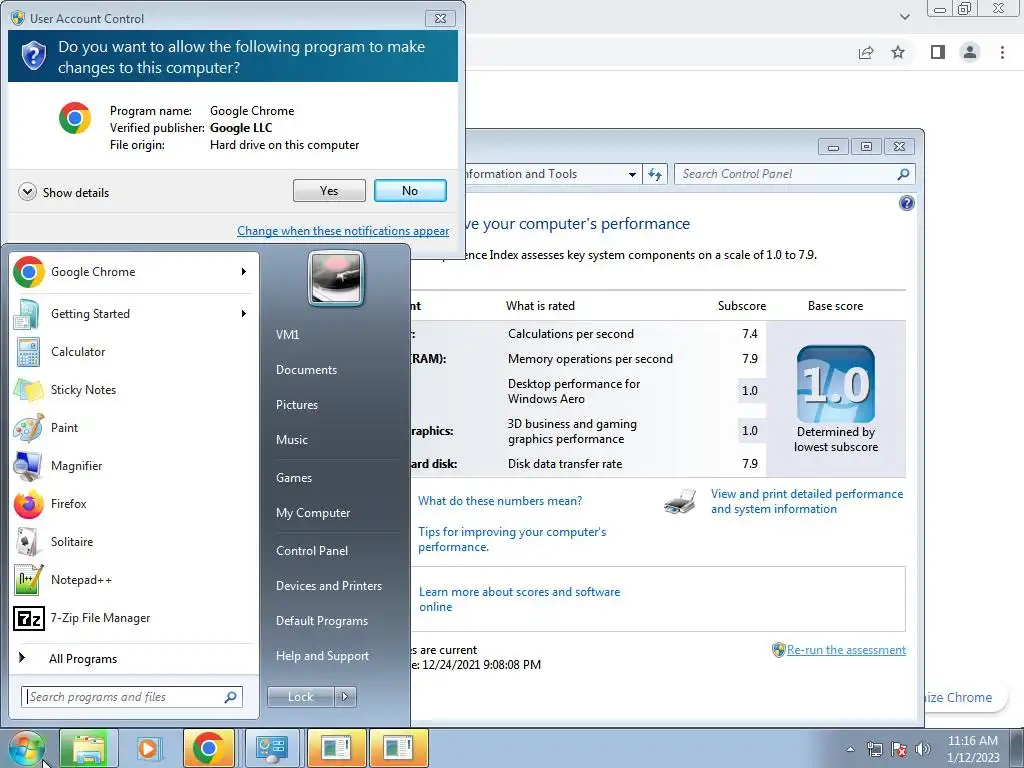Open the Control Panel address dropdown
Screen dimensions: 1024x768
(632, 174)
